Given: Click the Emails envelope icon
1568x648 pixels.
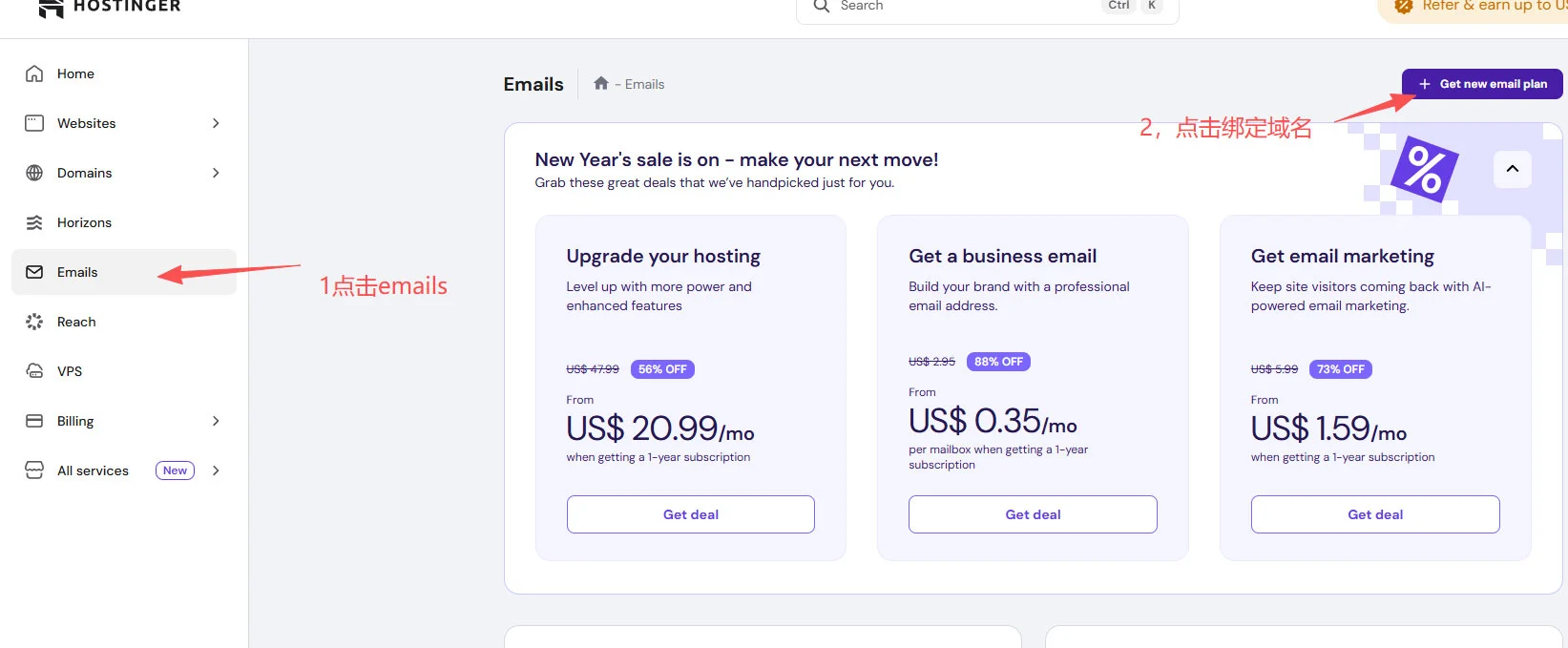Looking at the screenshot, I should click(34, 272).
